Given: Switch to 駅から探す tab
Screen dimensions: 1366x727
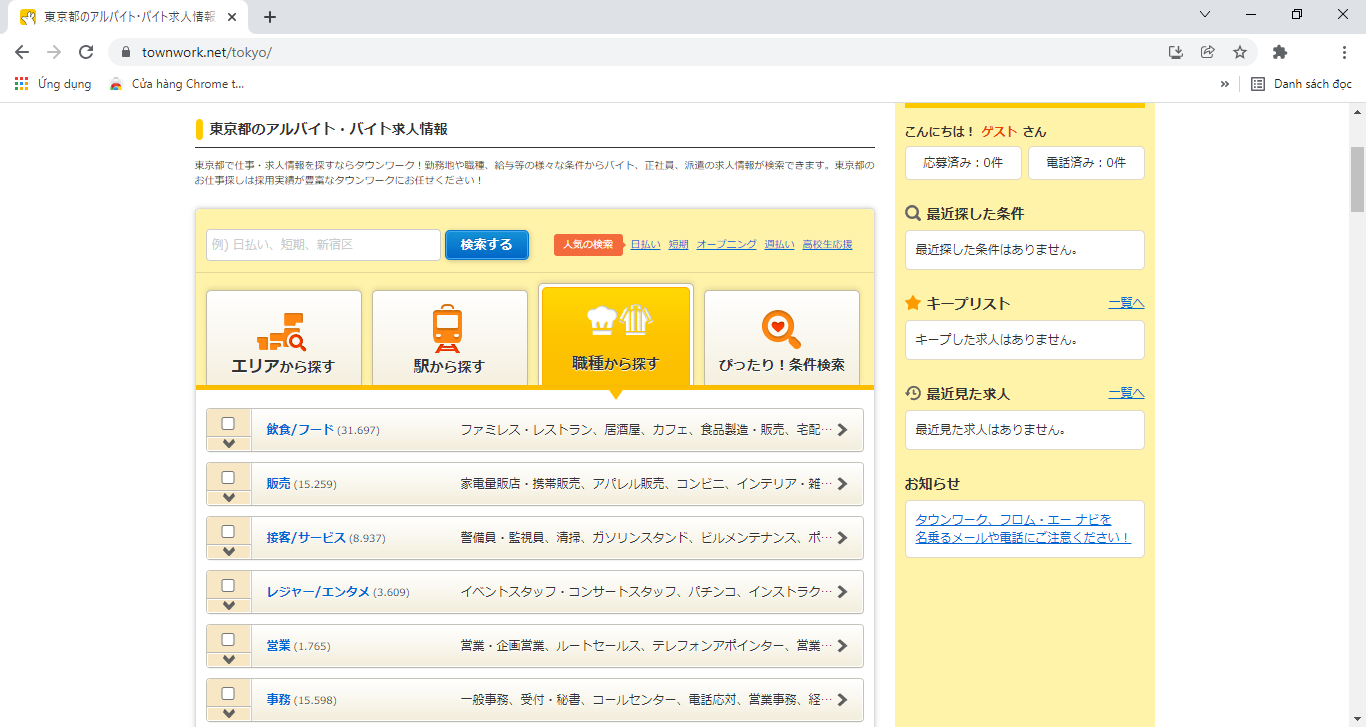Looking at the screenshot, I should 449,338.
